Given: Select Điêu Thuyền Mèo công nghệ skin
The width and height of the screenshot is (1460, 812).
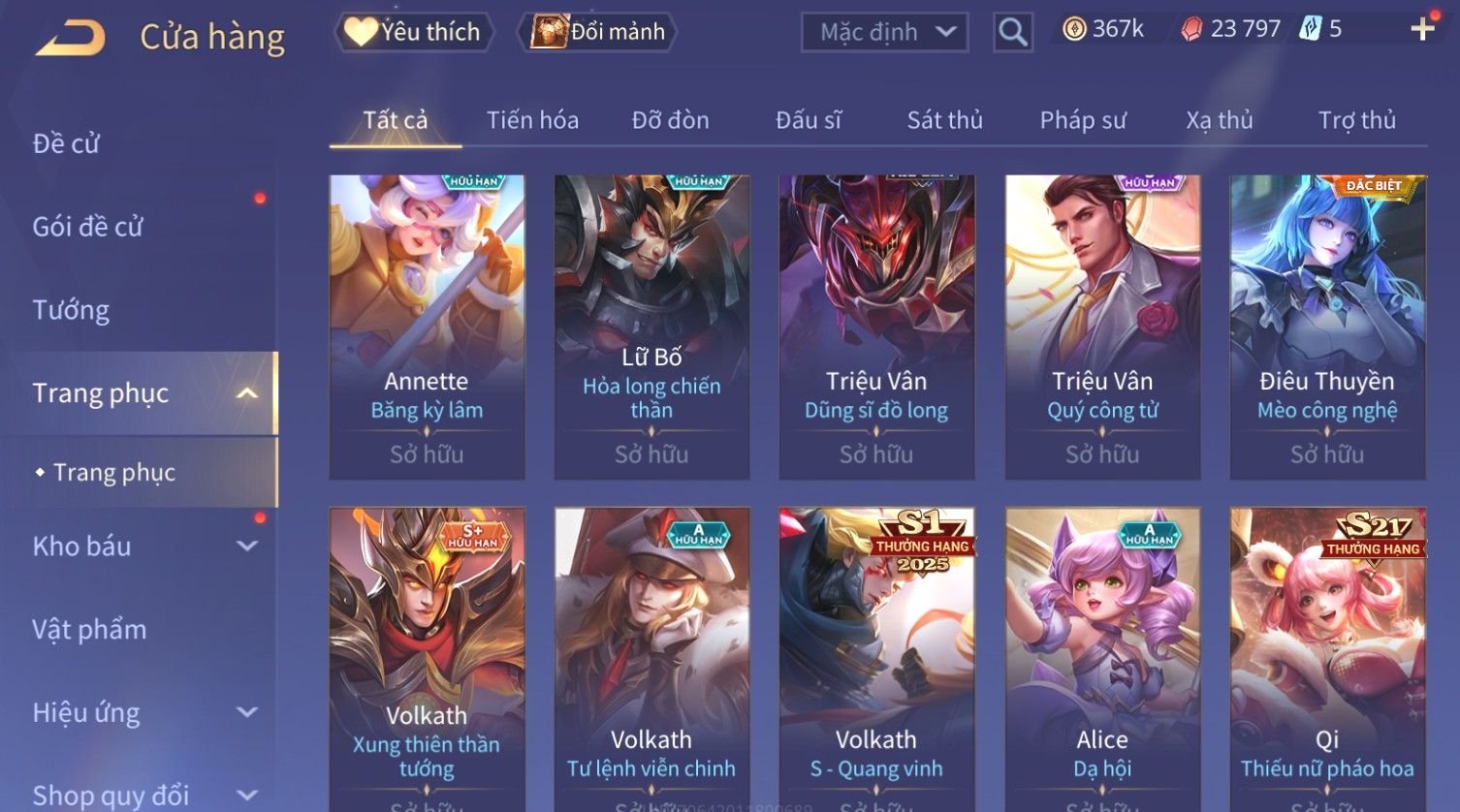Looking at the screenshot, I should tap(1327, 328).
